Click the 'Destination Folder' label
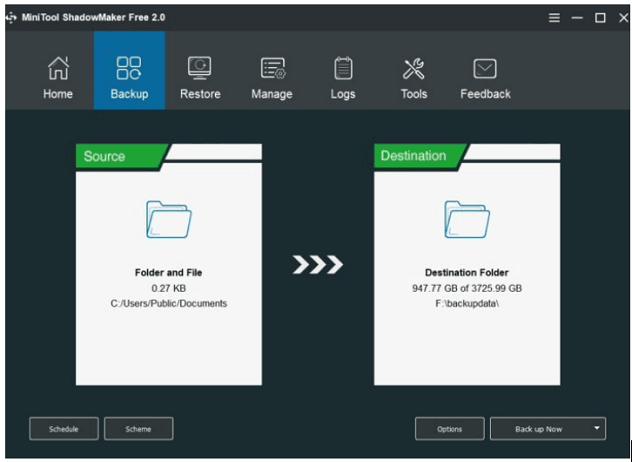The image size is (632, 462). tap(467, 273)
